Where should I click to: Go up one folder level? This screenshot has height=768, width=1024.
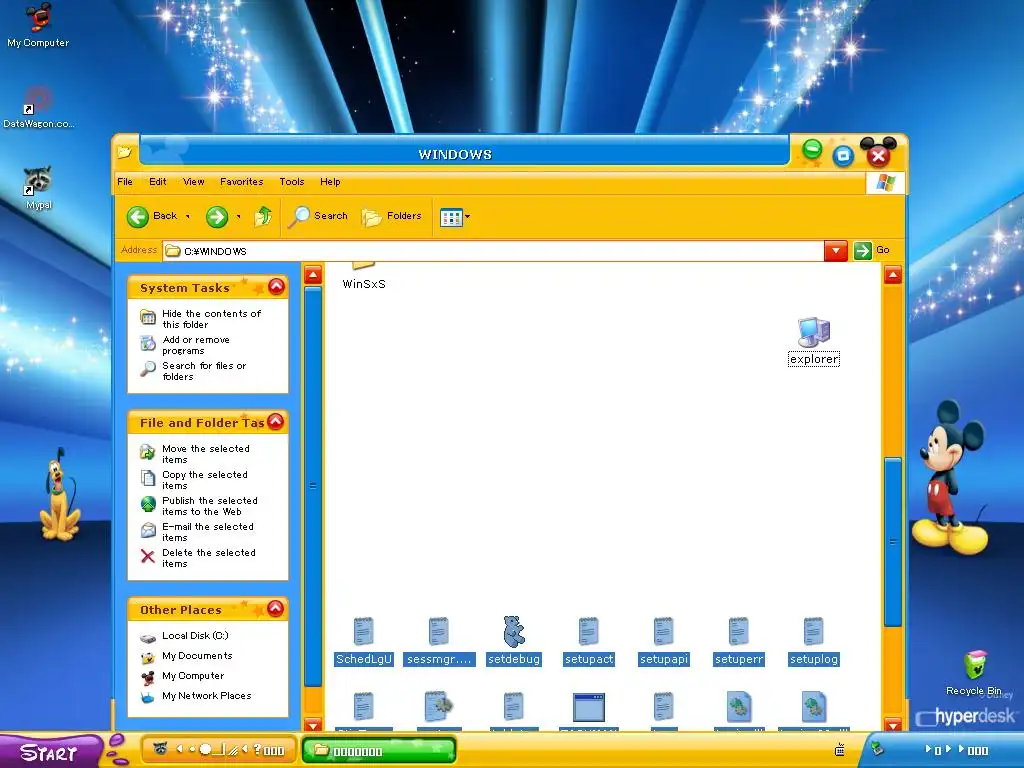(263, 216)
